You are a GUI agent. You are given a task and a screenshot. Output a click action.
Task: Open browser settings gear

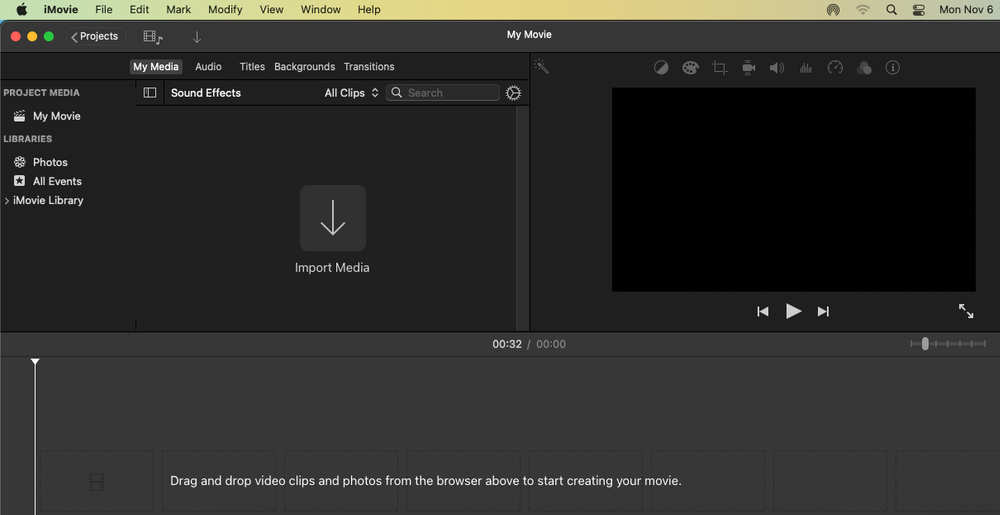pos(513,93)
